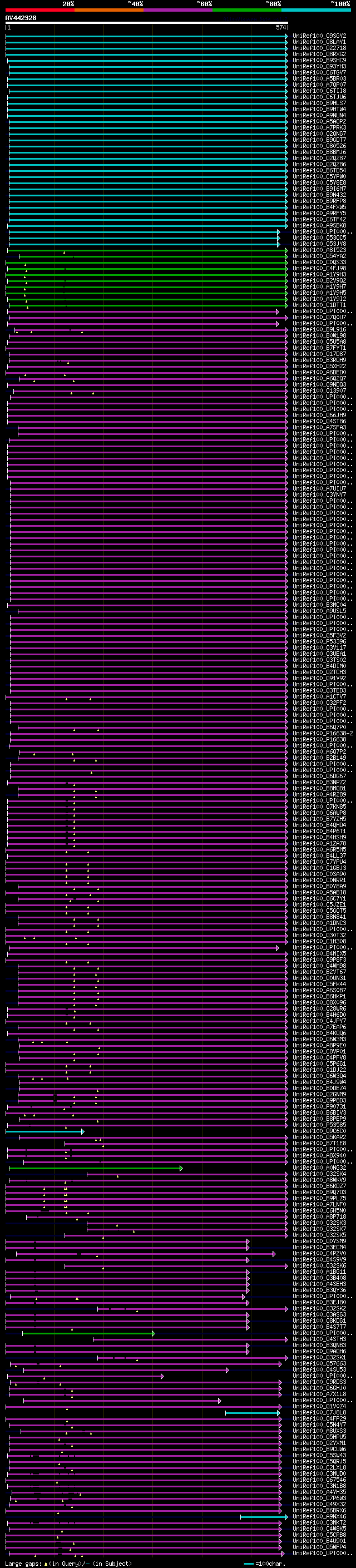Screen dimensions: 356x1568
Task: Select UniRef100_Q17D87 label
Action: click(319, 354)
